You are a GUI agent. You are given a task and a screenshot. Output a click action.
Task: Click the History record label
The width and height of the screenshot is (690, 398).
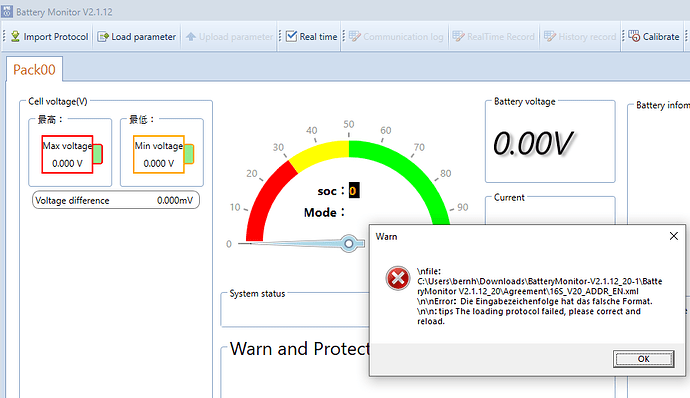coord(587,37)
